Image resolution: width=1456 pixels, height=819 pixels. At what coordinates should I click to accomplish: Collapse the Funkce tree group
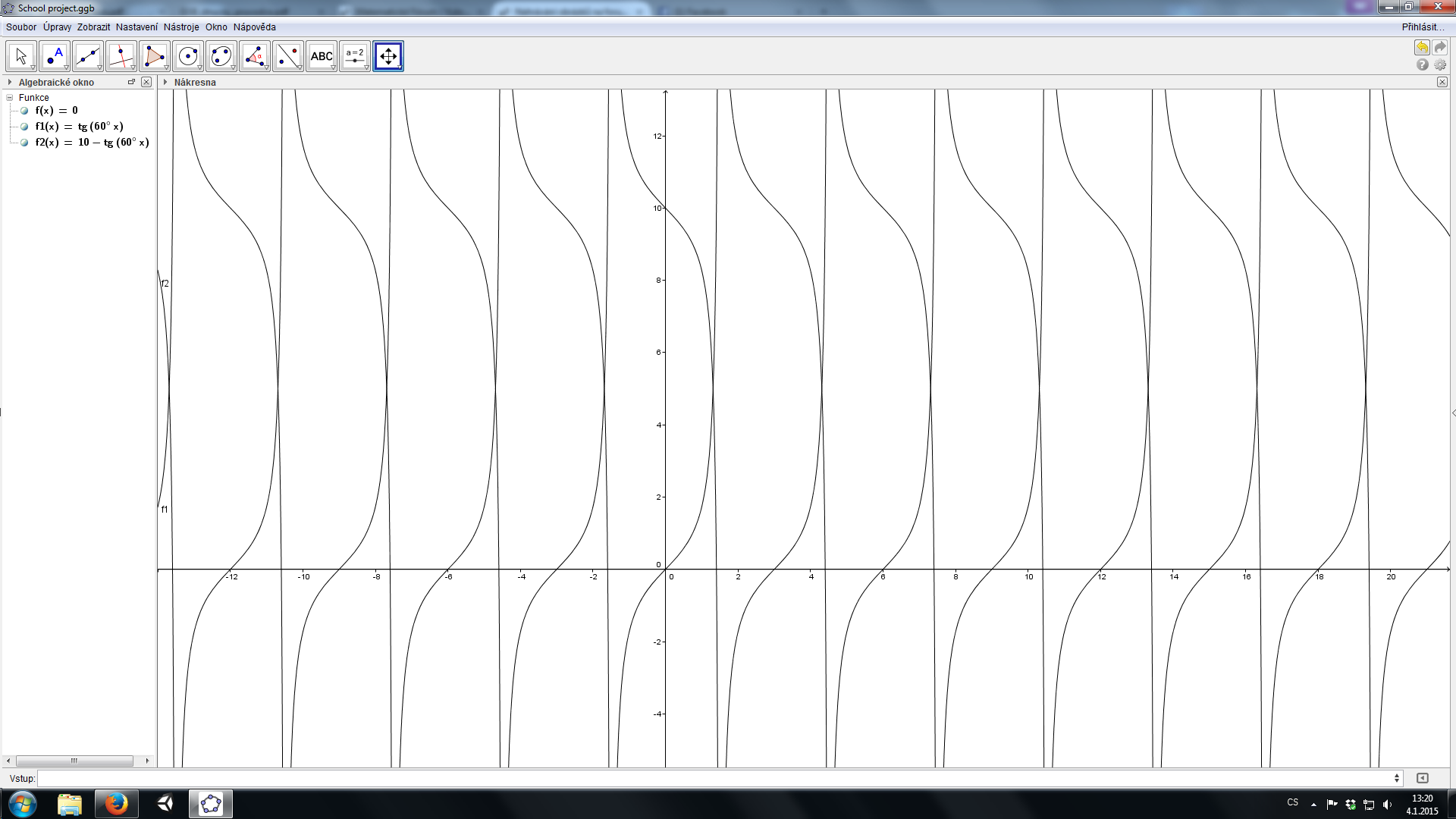10,98
